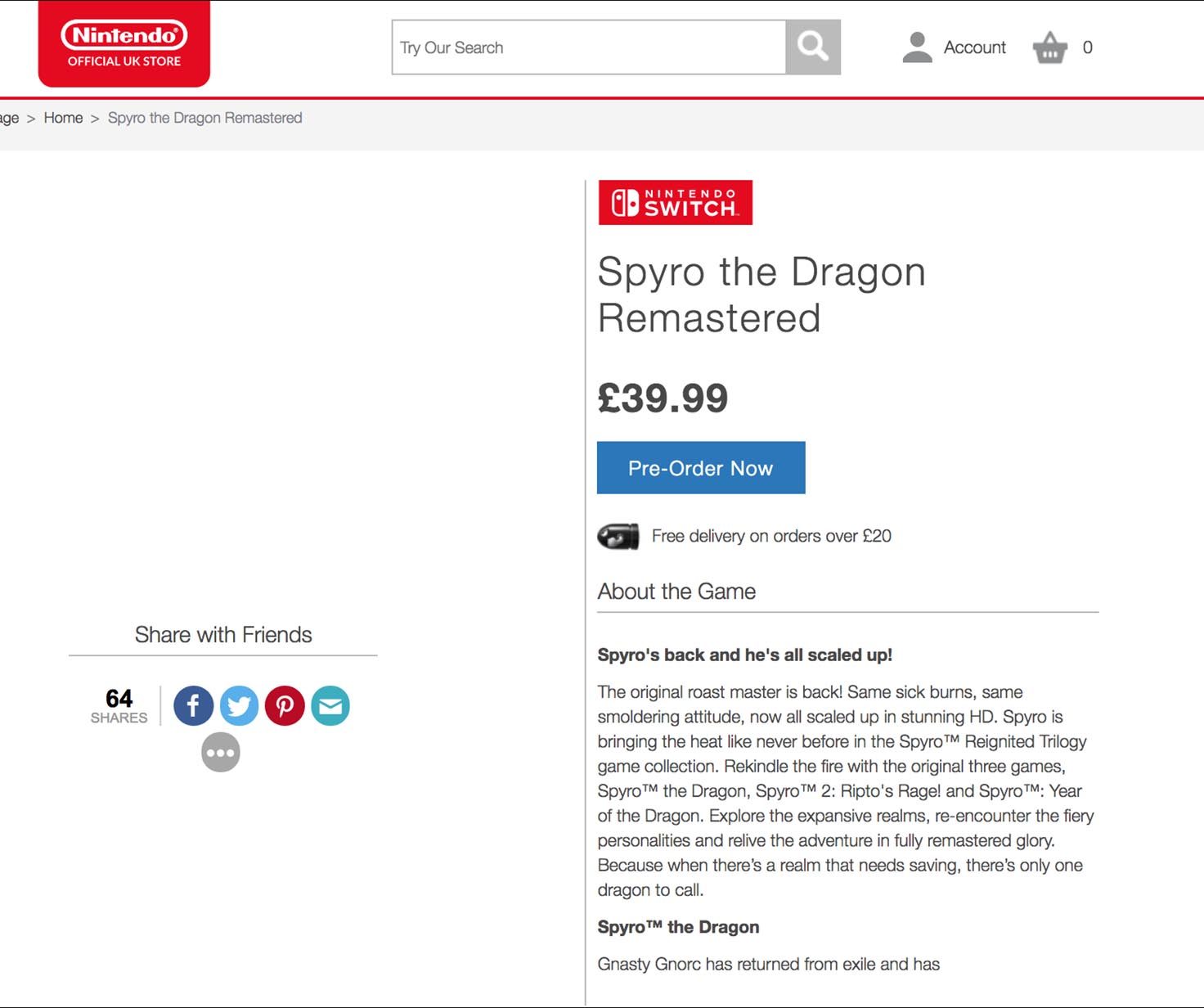
Task: Click the magnifying glass search button
Action: [813, 47]
